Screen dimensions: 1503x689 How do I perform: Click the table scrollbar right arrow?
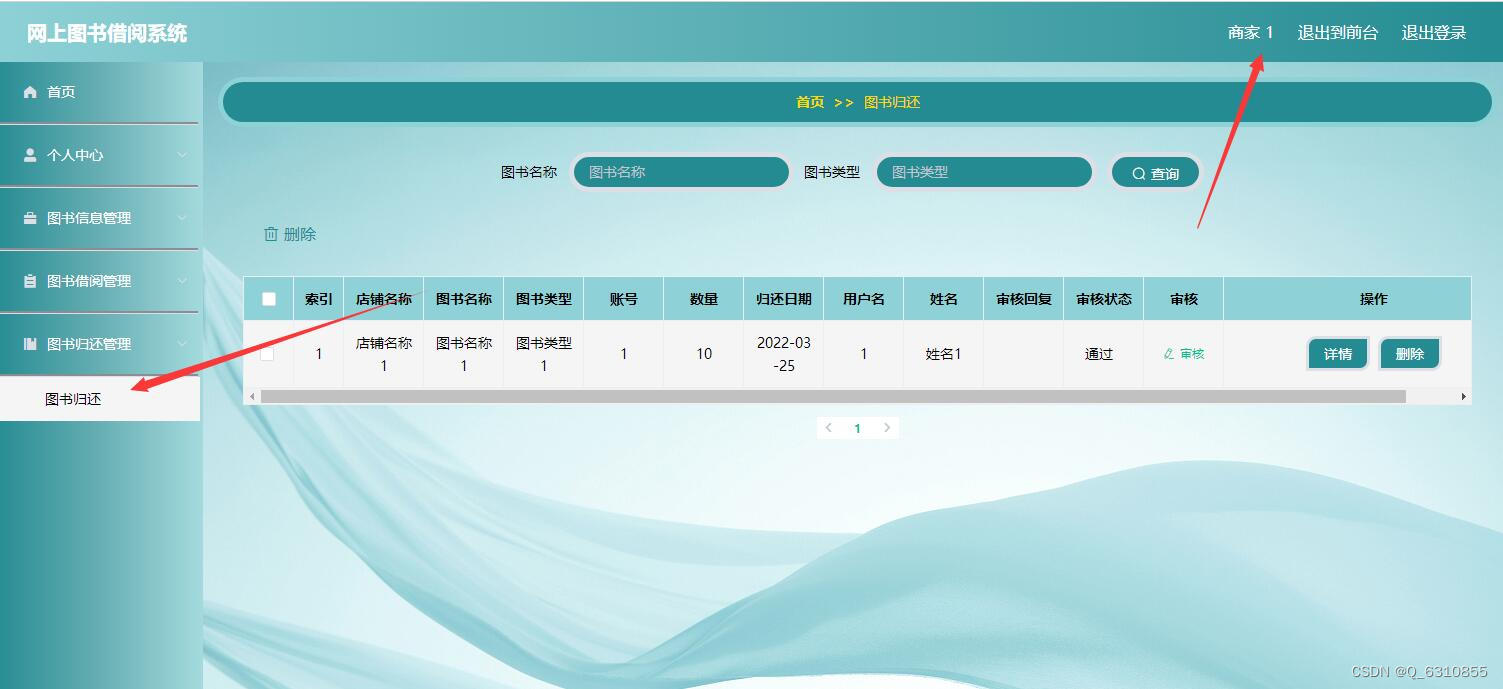point(1464,397)
